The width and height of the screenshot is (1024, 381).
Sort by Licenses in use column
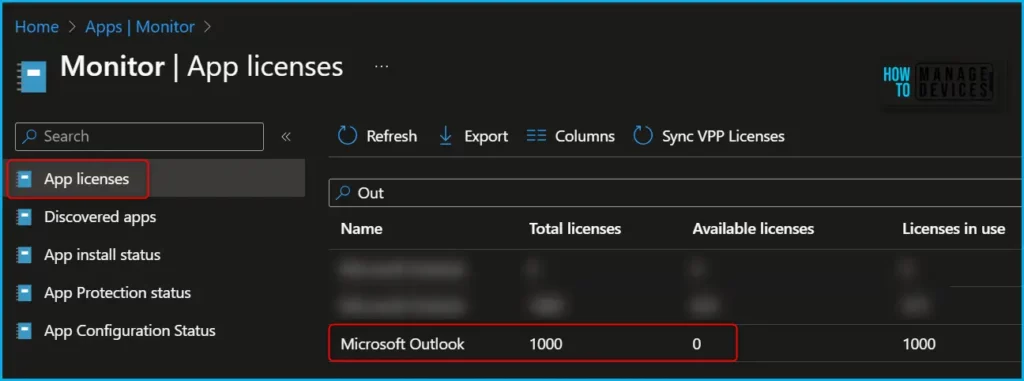(x=953, y=229)
